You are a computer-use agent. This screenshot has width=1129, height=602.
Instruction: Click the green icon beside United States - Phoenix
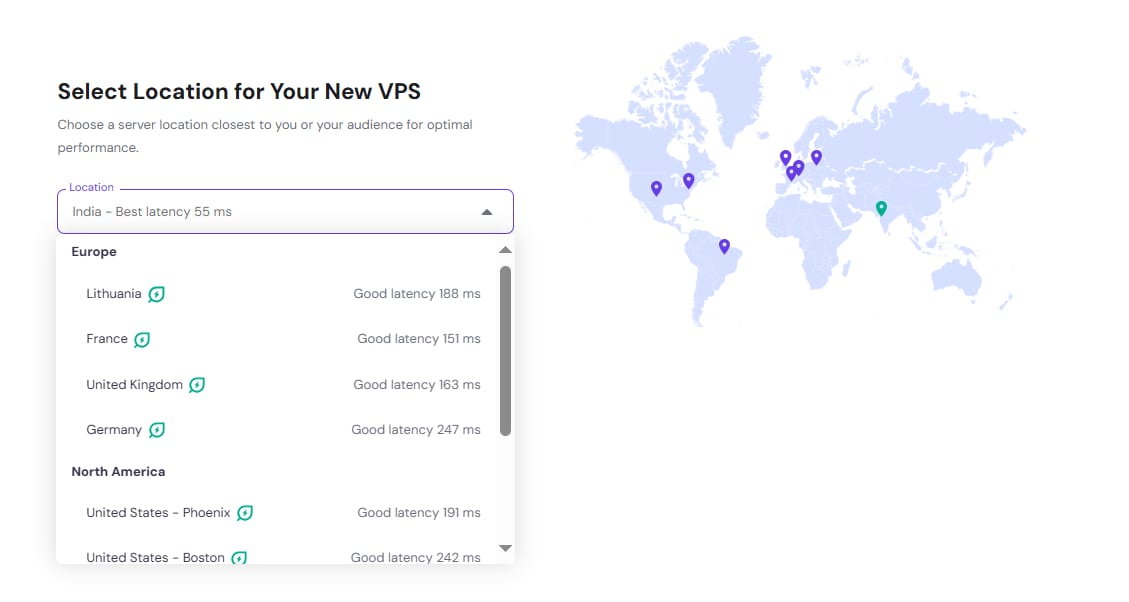pyautogui.click(x=245, y=513)
